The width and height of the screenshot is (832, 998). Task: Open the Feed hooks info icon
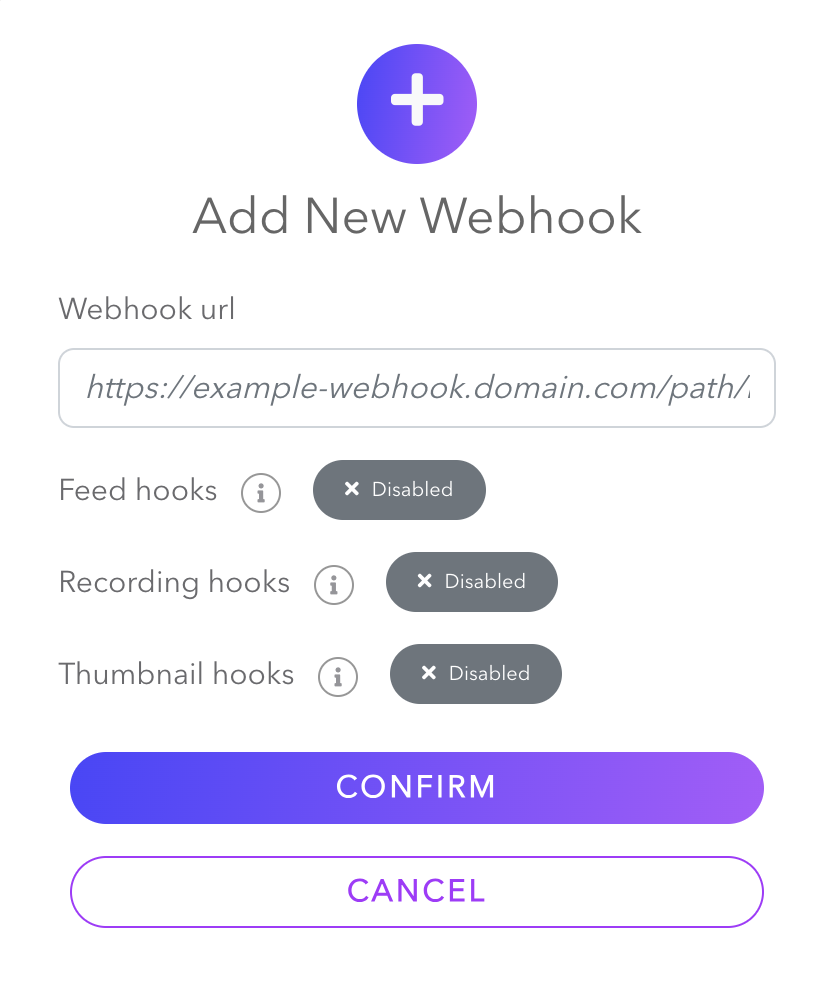(261, 493)
